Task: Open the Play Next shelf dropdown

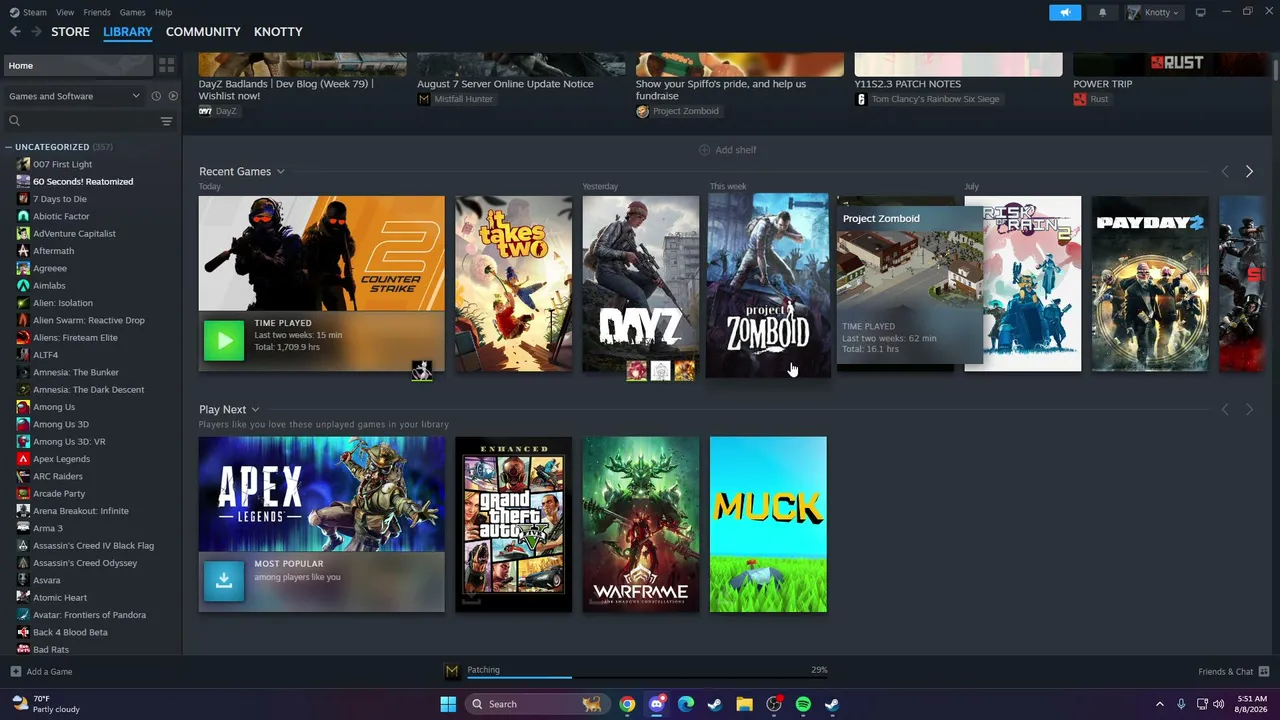Action: (x=255, y=409)
